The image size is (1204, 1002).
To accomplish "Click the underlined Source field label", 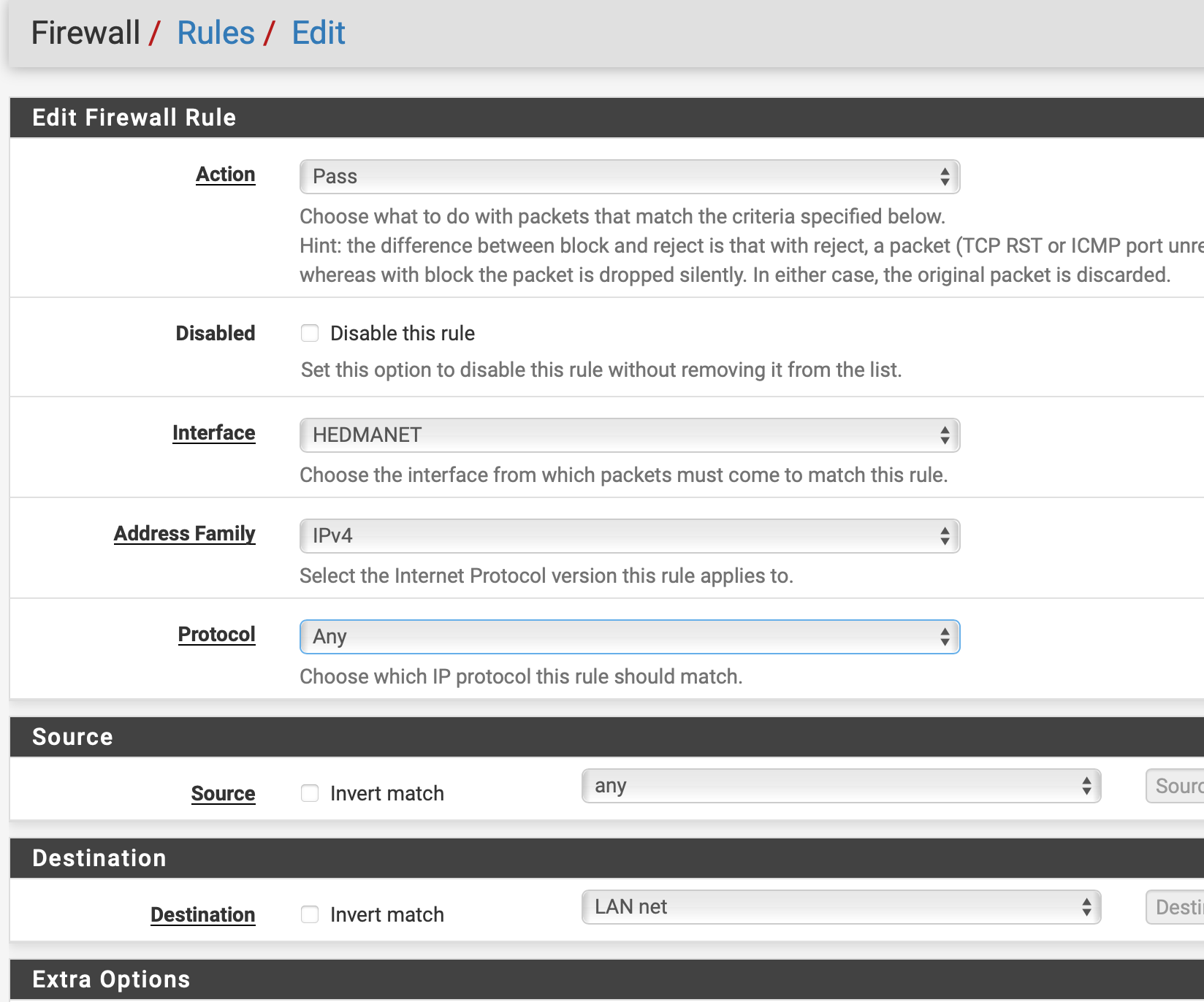I will tap(223, 794).
